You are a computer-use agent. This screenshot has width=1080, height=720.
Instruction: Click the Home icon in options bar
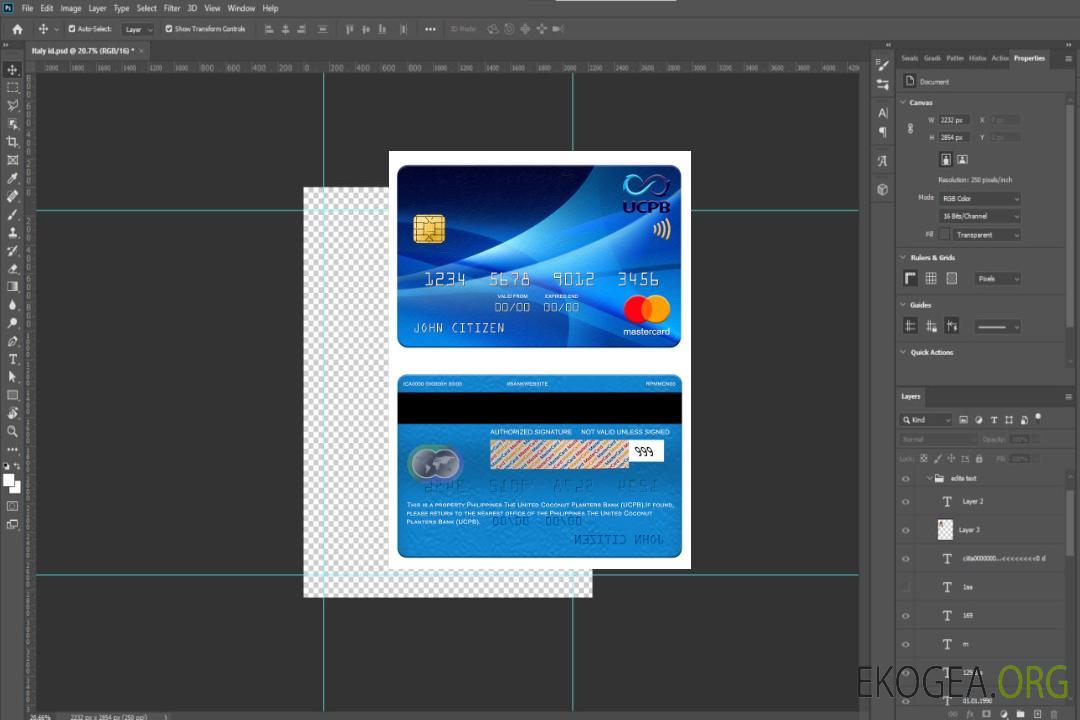[17, 29]
